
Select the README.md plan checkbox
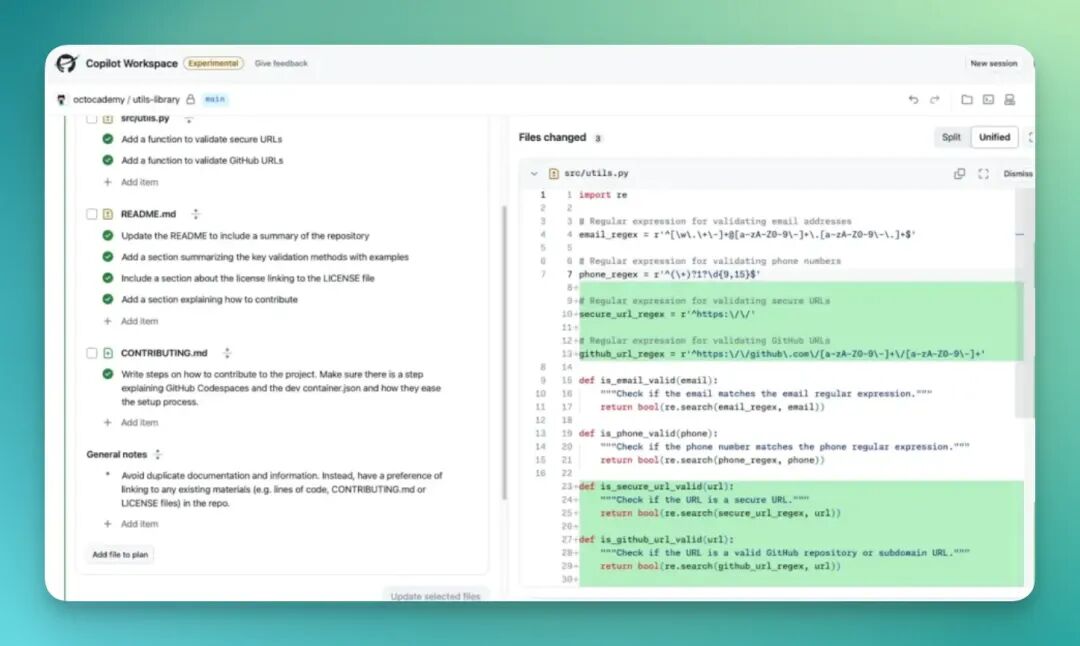coord(92,214)
